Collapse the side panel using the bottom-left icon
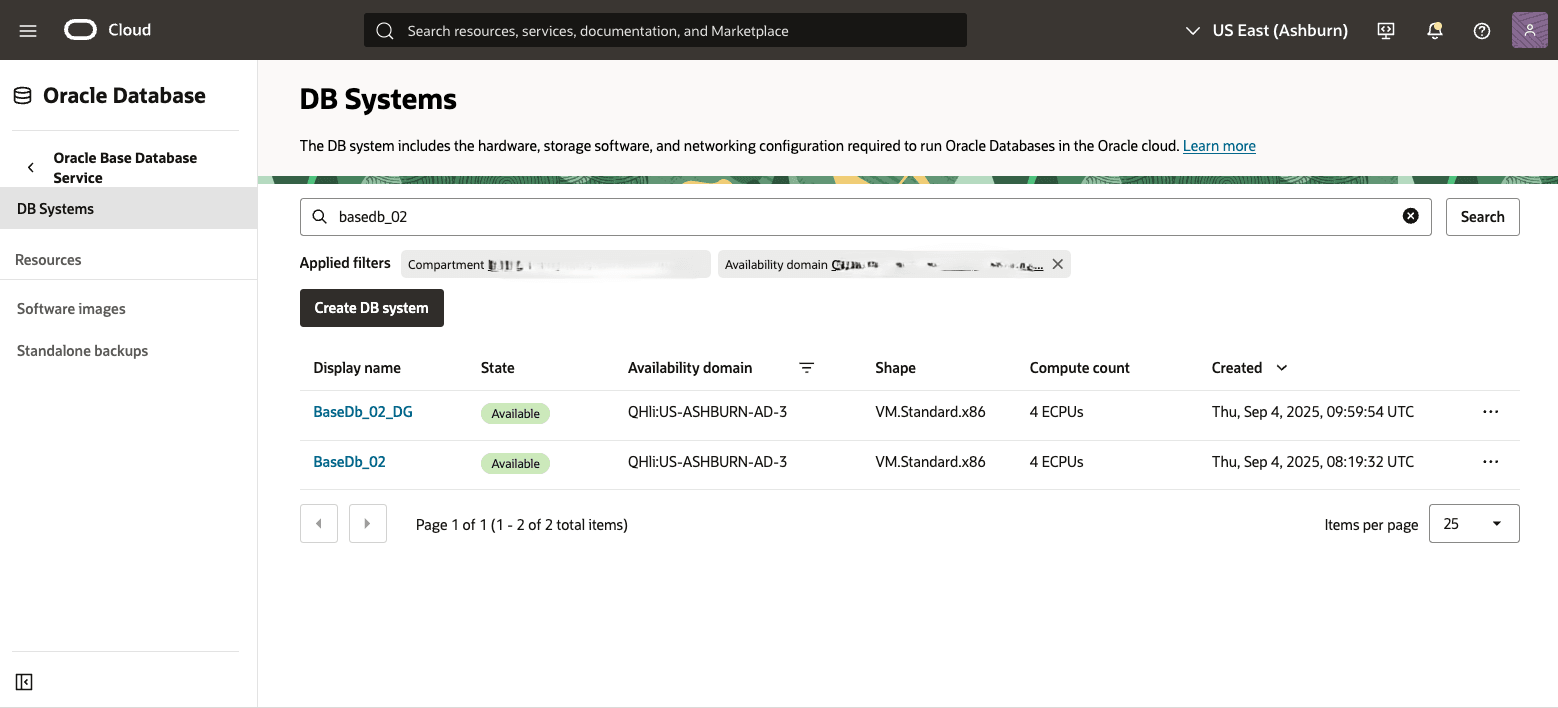Image resolution: width=1558 pixels, height=708 pixels. 24,681
